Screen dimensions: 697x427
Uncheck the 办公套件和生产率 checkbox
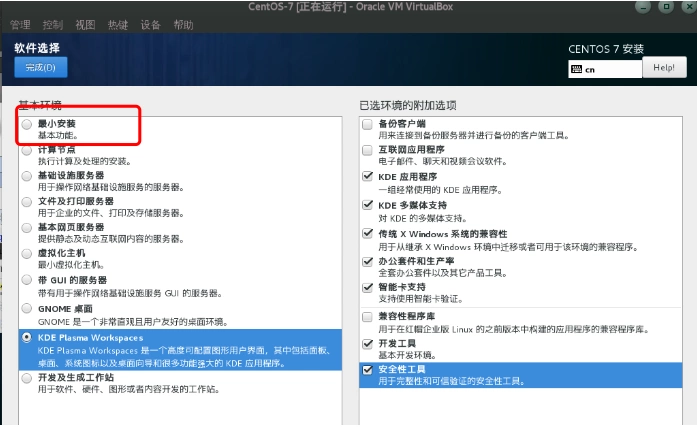[x=367, y=261]
